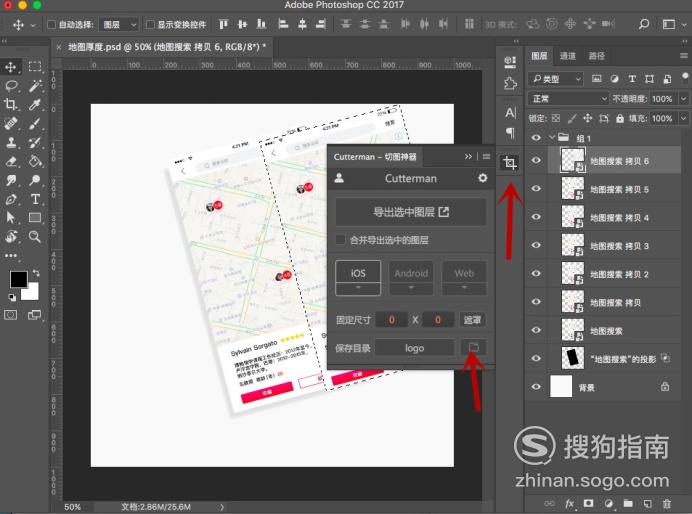692x514 pixels.
Task: Select the Magic Wand tool
Action: click(x=35, y=86)
